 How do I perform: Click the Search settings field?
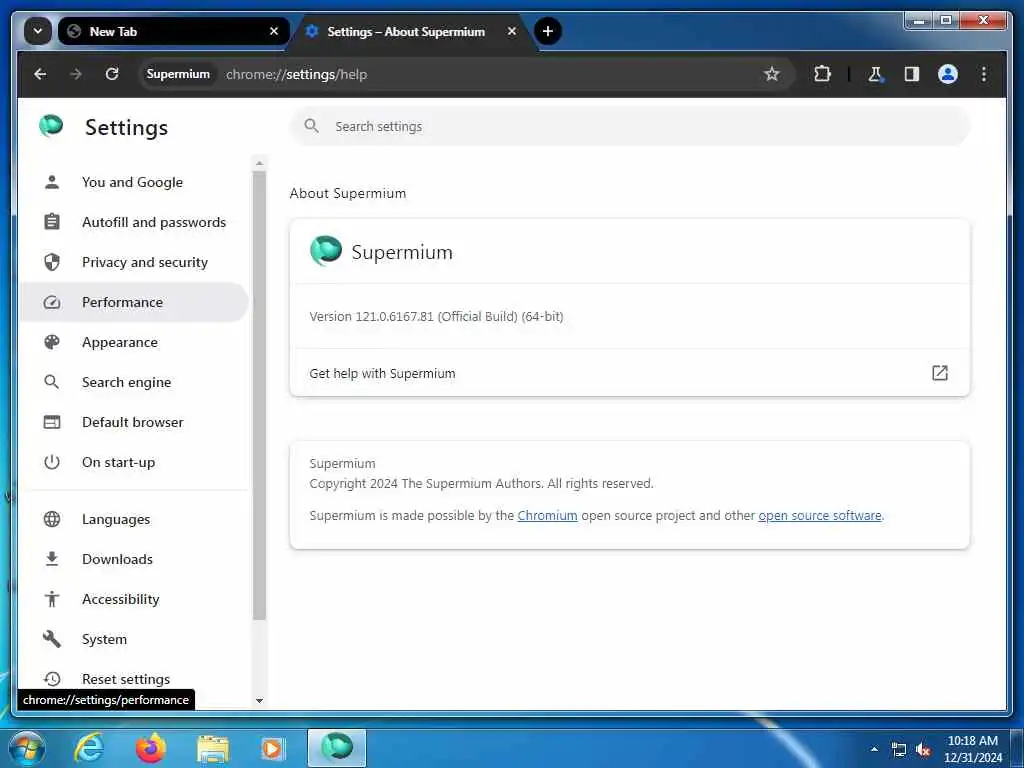click(630, 126)
